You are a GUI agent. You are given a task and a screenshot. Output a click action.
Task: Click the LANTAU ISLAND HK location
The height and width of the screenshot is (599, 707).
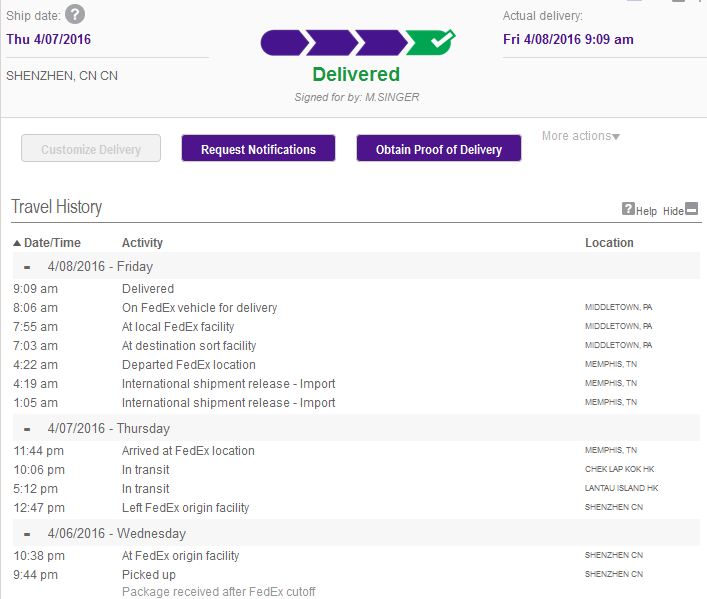(621, 488)
